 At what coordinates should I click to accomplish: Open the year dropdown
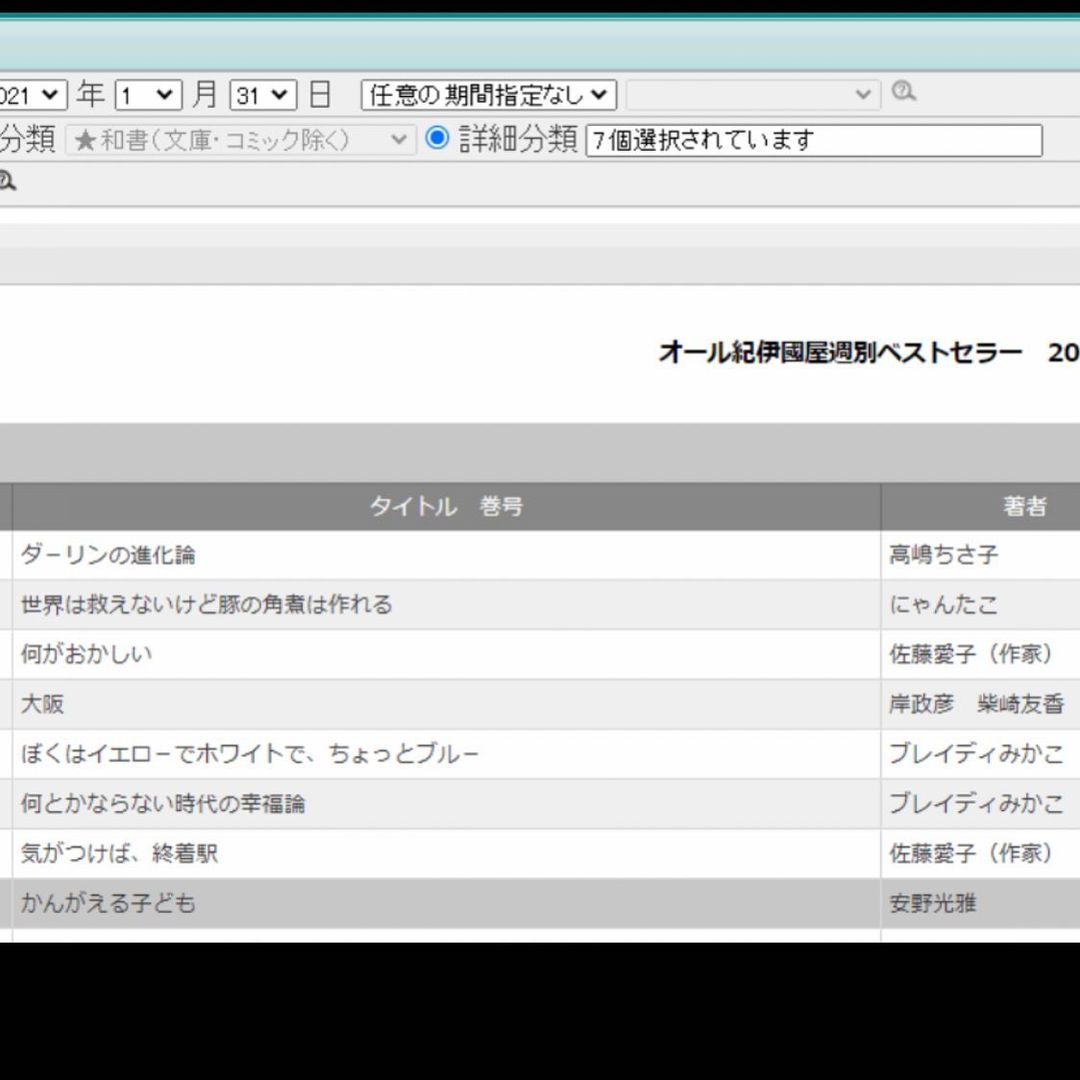coord(33,96)
